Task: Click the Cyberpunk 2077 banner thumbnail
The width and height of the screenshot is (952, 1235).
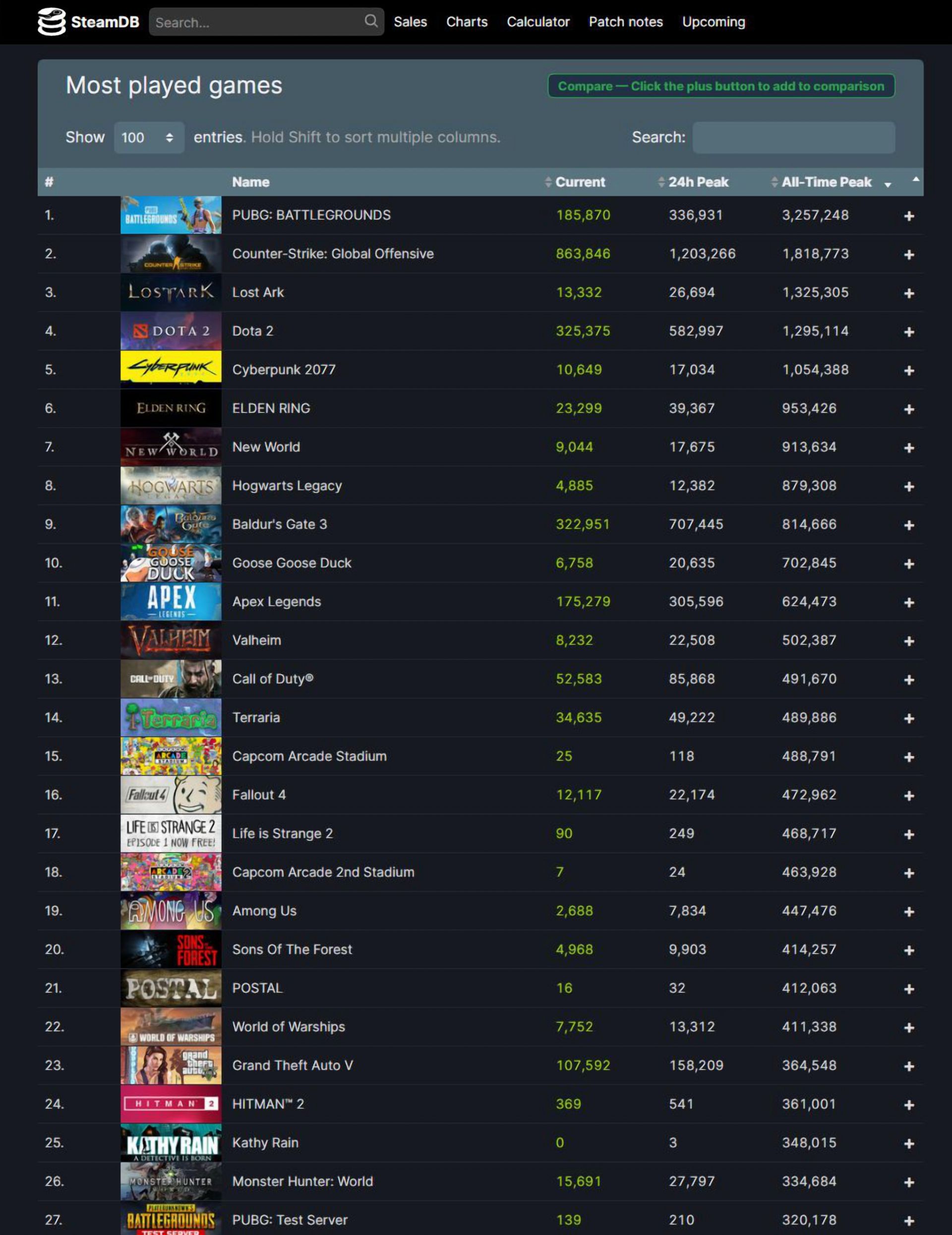Action: coord(171,369)
